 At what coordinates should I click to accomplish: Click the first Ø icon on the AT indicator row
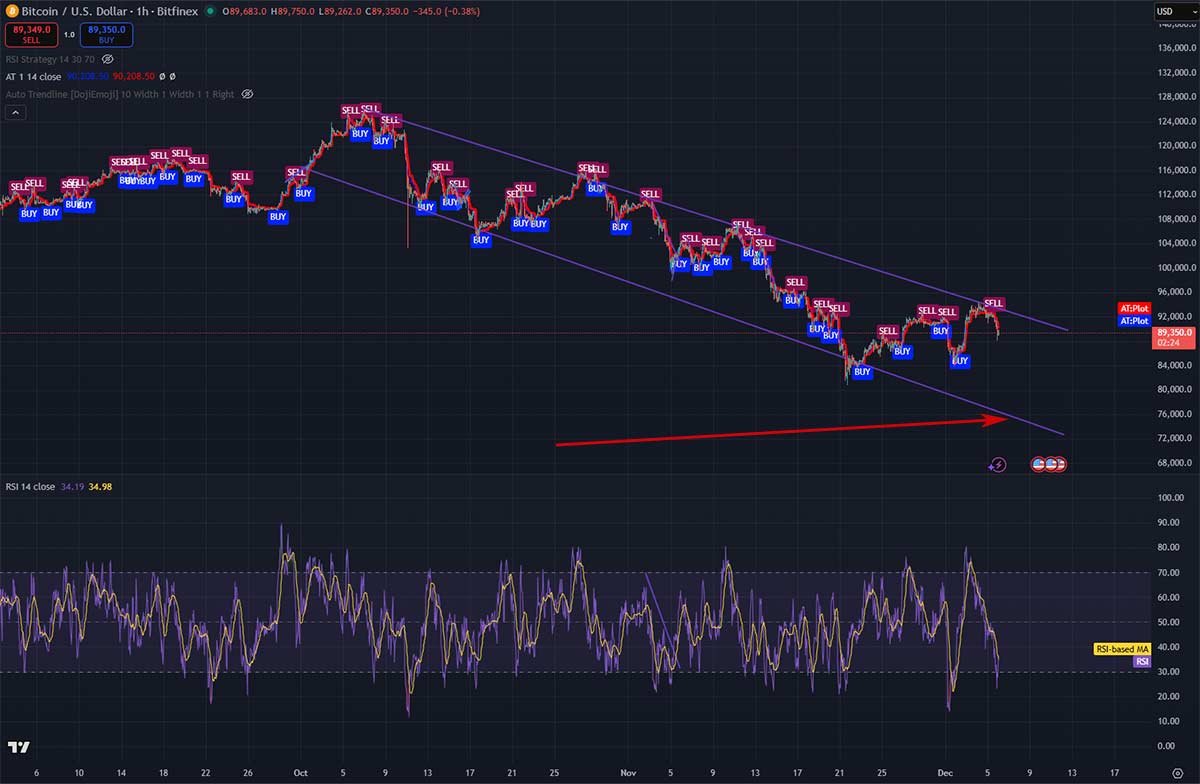click(x=162, y=76)
